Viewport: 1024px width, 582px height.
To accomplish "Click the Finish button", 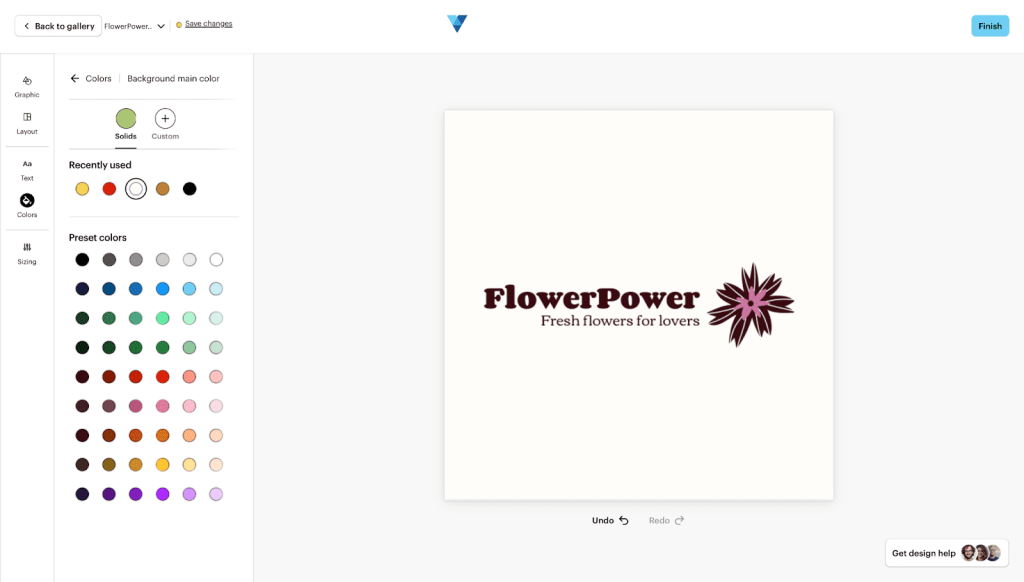I will (989, 25).
